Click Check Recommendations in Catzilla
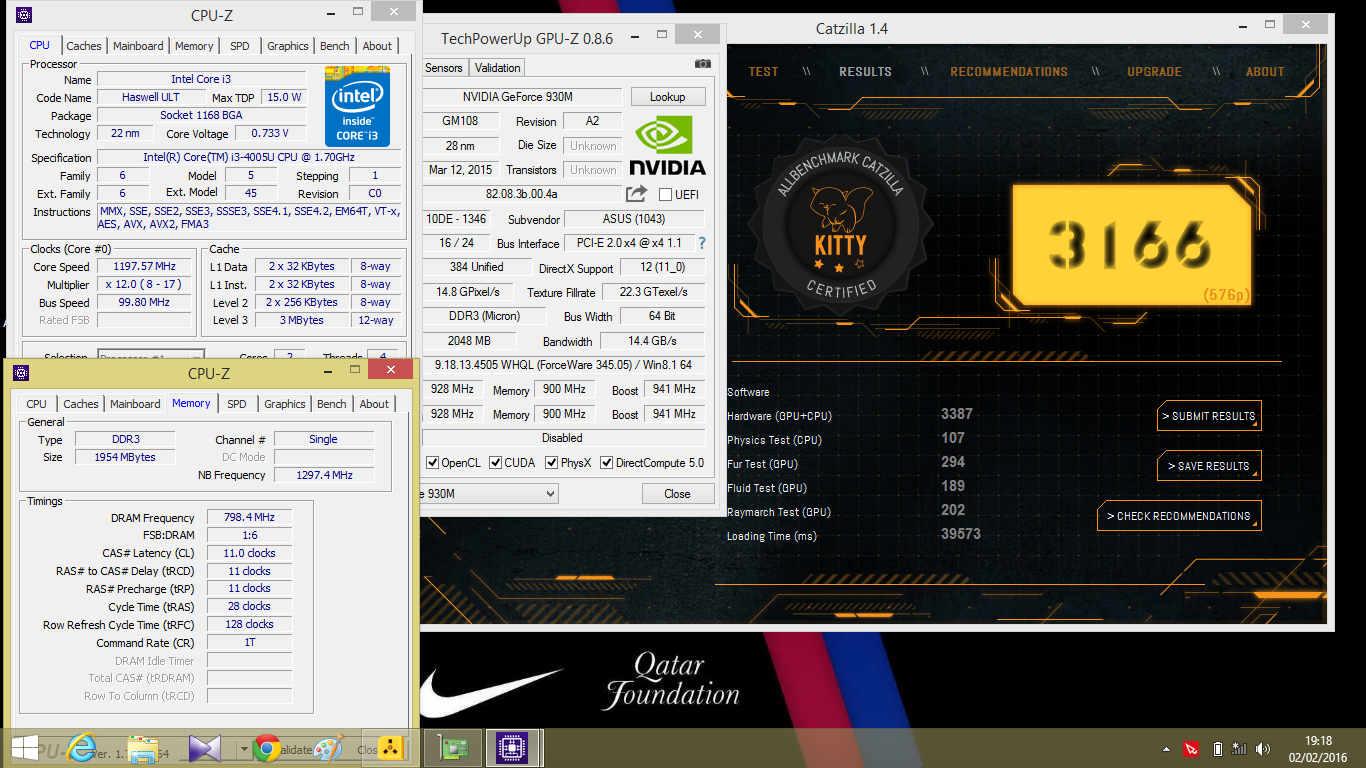The image size is (1366, 768). pyautogui.click(x=1179, y=516)
